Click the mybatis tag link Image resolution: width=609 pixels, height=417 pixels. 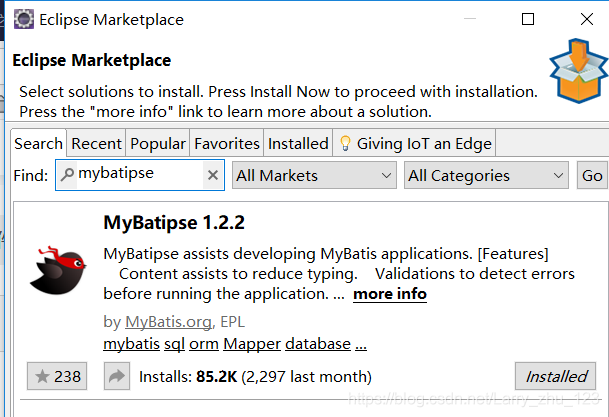click(x=132, y=344)
